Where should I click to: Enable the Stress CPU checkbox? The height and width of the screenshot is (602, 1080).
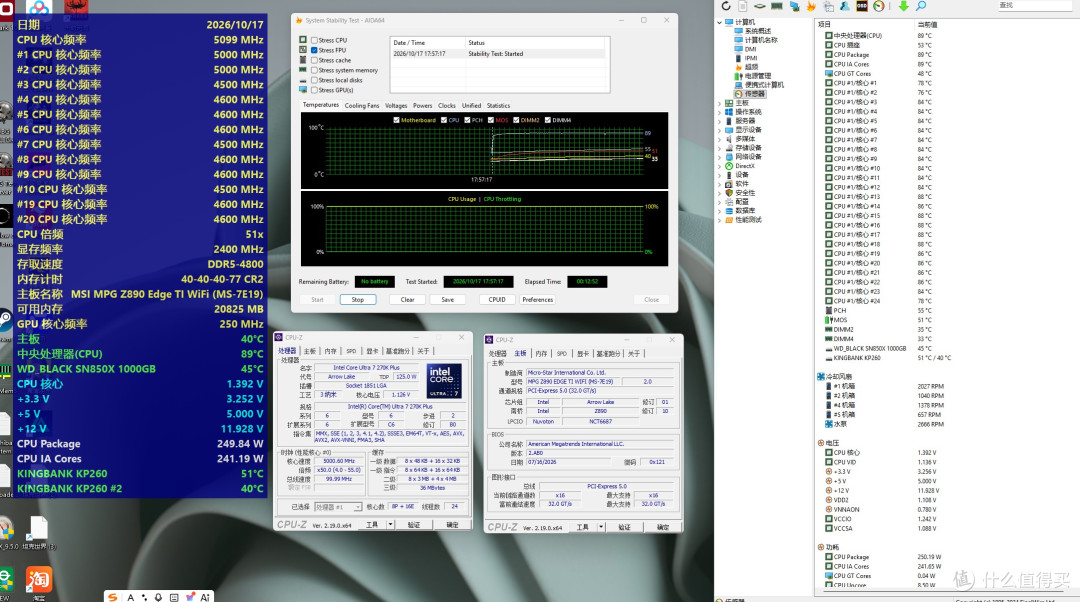click(x=314, y=41)
